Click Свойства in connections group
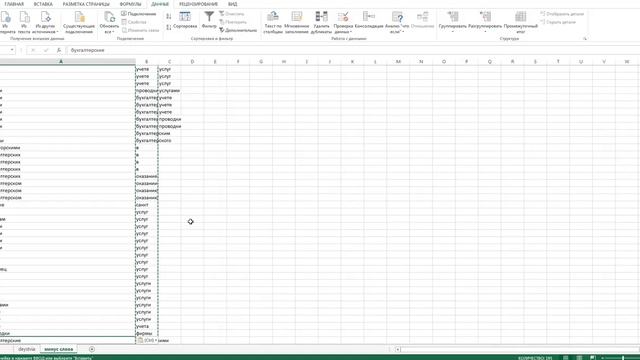The width and height of the screenshot is (640, 360). coord(134,22)
